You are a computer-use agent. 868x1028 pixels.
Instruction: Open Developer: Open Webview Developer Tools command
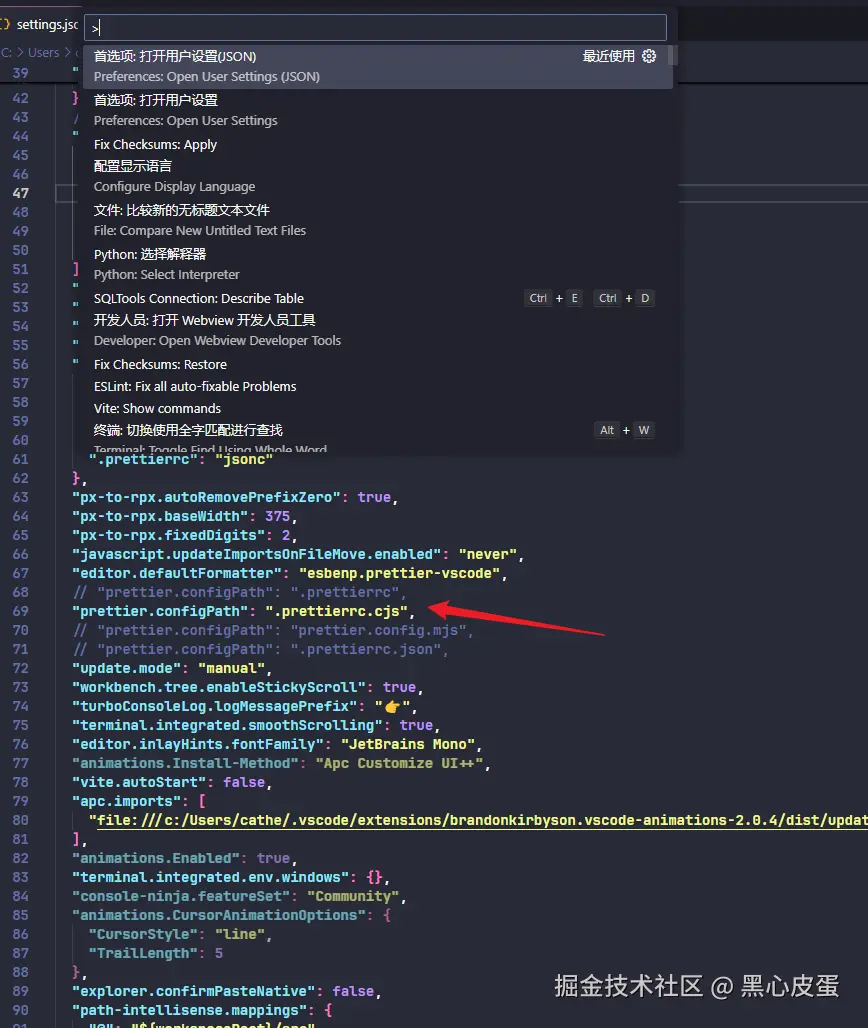(378, 330)
